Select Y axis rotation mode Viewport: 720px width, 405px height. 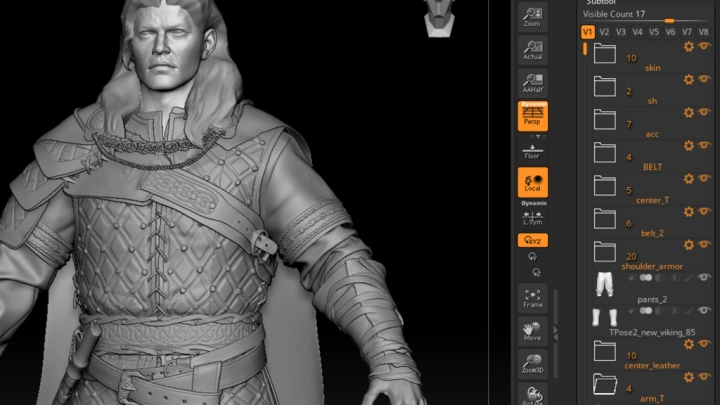click(533, 257)
